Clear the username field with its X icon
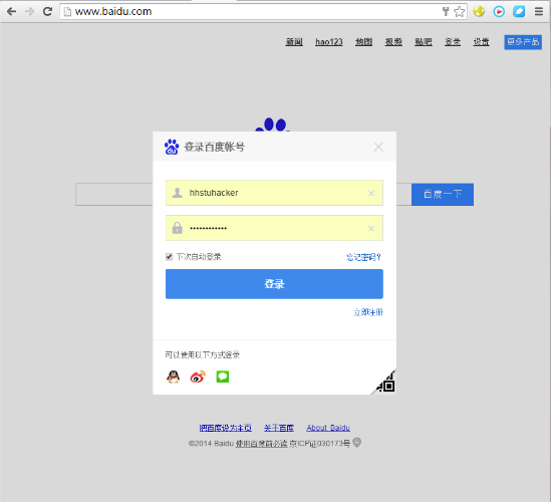551x502 pixels. pos(371,193)
